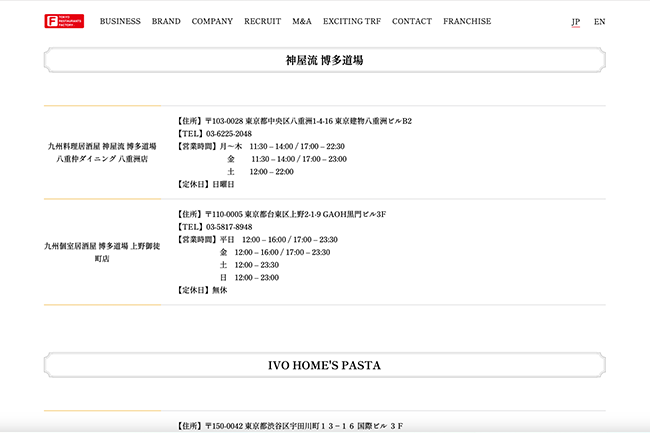The image size is (650, 433).
Task: Select the 八重洲店 store name
Action: 101,152
